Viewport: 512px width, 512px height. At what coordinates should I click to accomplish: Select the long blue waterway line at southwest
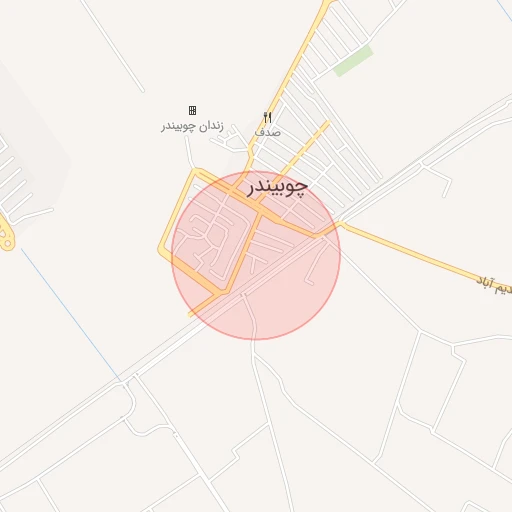[71, 314]
